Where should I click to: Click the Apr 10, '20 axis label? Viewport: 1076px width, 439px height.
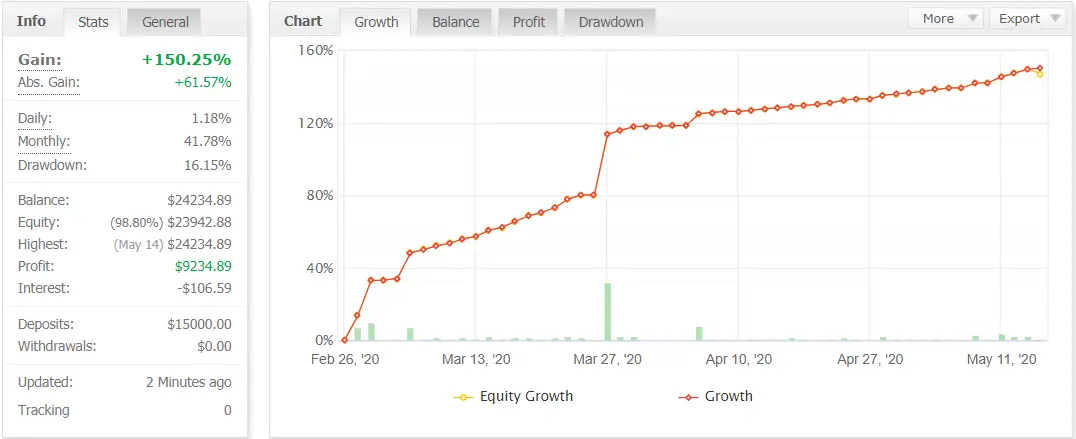tap(738, 359)
